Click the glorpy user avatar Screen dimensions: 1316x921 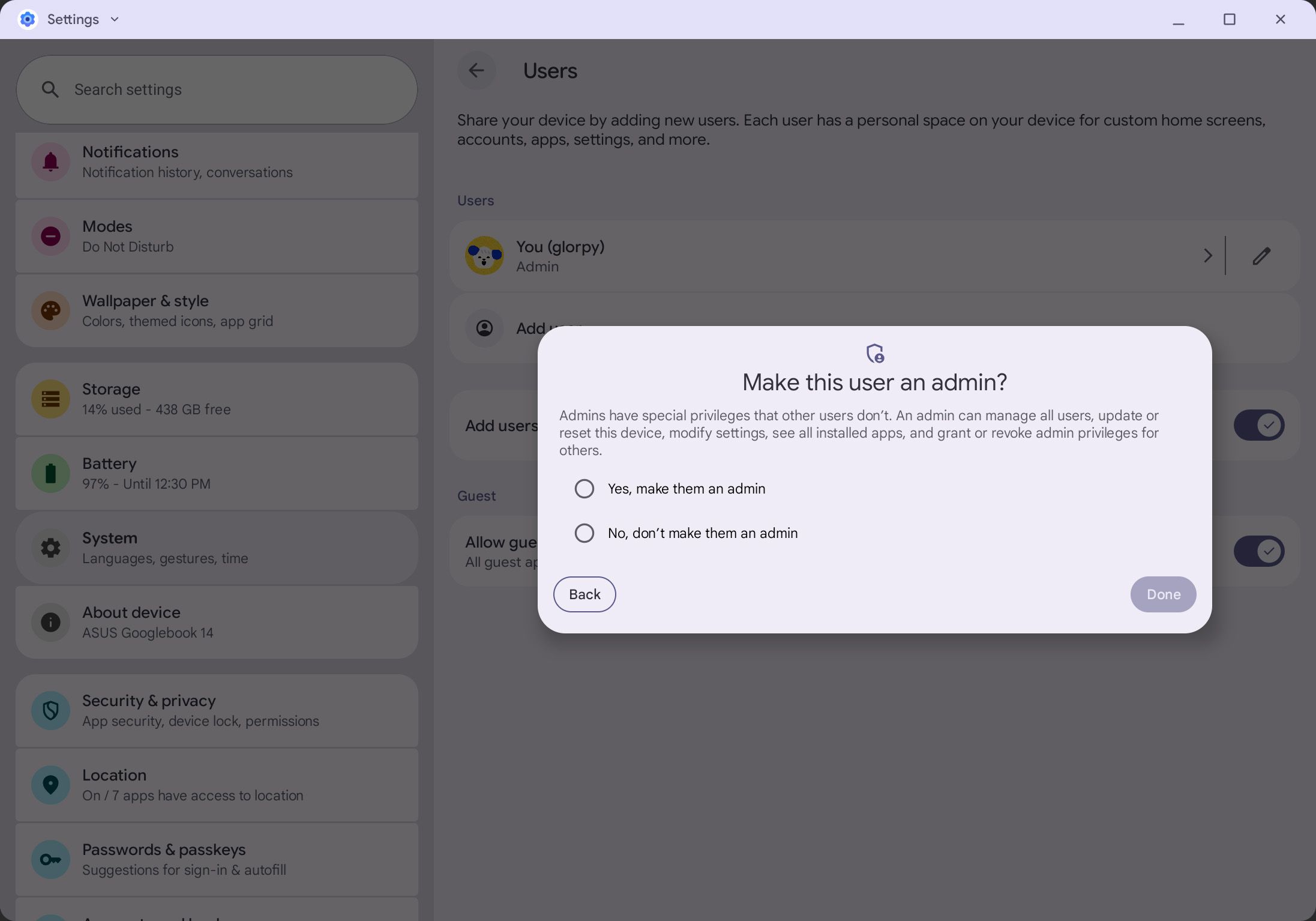click(x=484, y=256)
